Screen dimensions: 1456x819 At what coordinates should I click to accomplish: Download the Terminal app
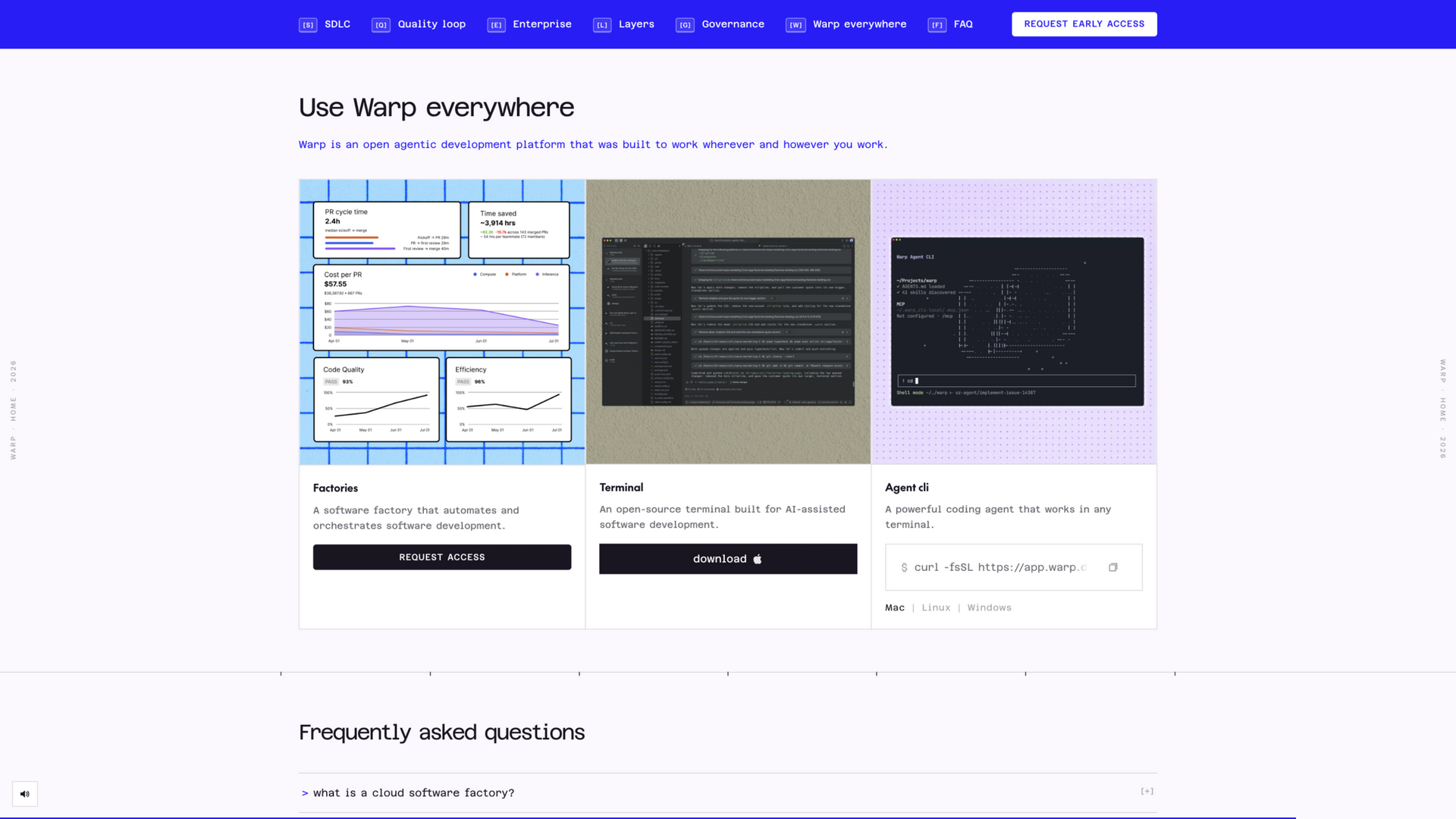pyautogui.click(x=728, y=559)
